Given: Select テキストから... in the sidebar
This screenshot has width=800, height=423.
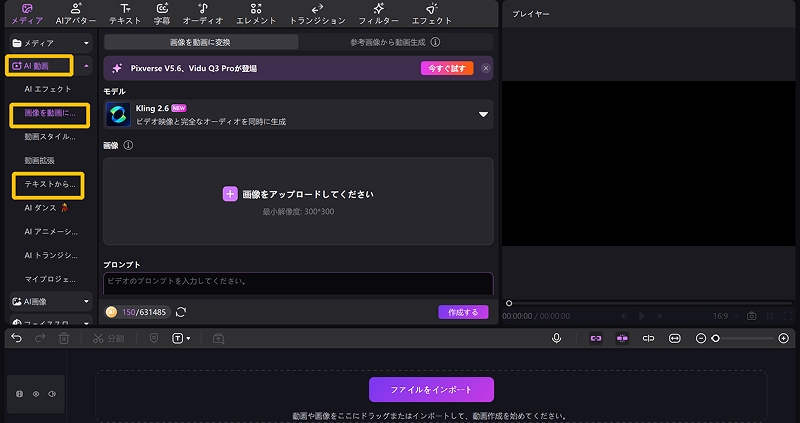Looking at the screenshot, I should tap(50, 184).
